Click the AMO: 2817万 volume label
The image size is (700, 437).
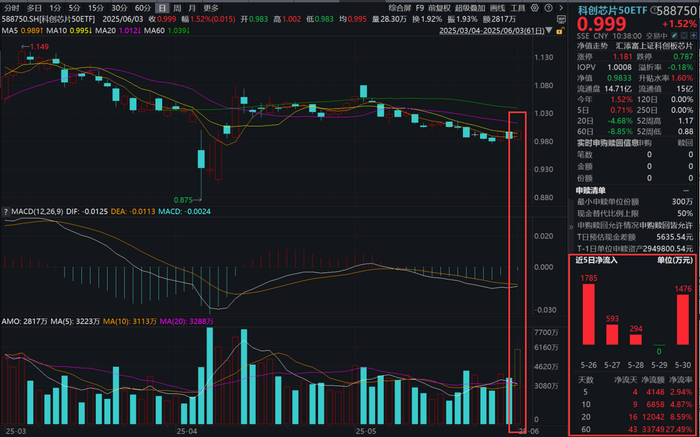(25, 321)
